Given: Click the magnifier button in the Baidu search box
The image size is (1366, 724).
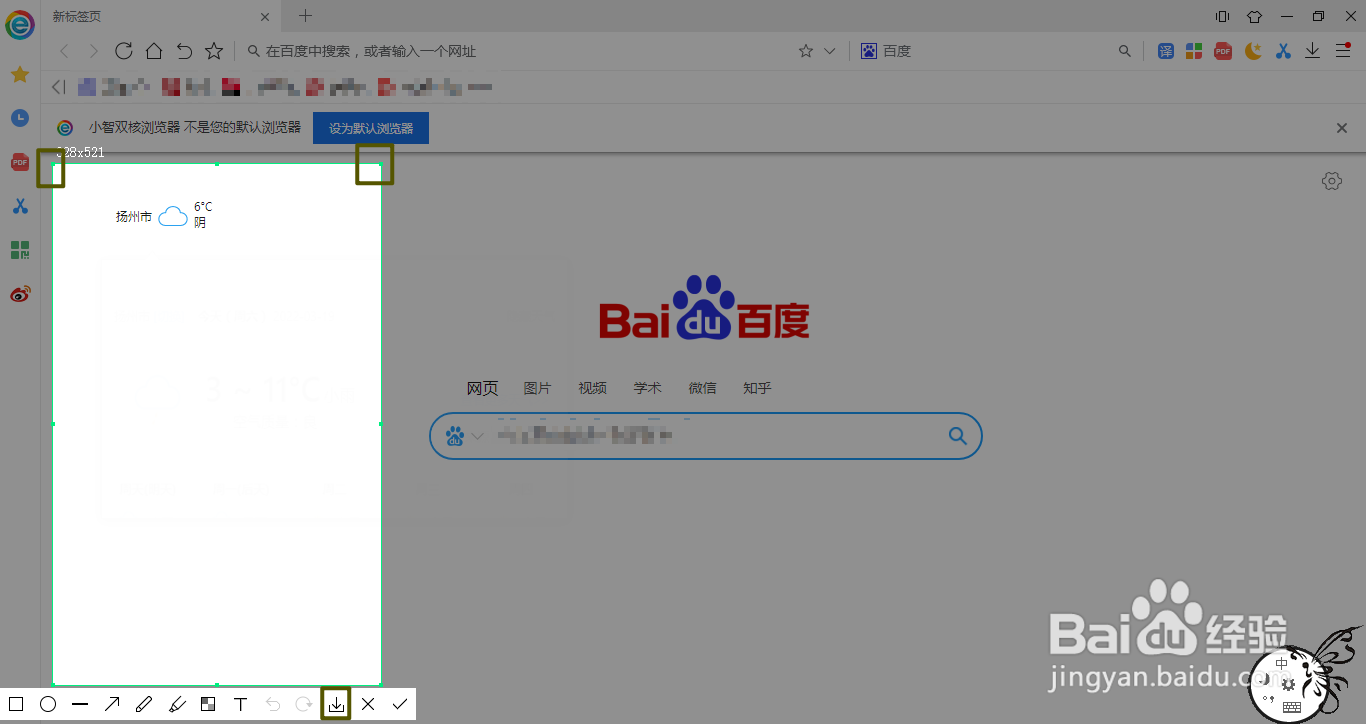Looking at the screenshot, I should 958,436.
